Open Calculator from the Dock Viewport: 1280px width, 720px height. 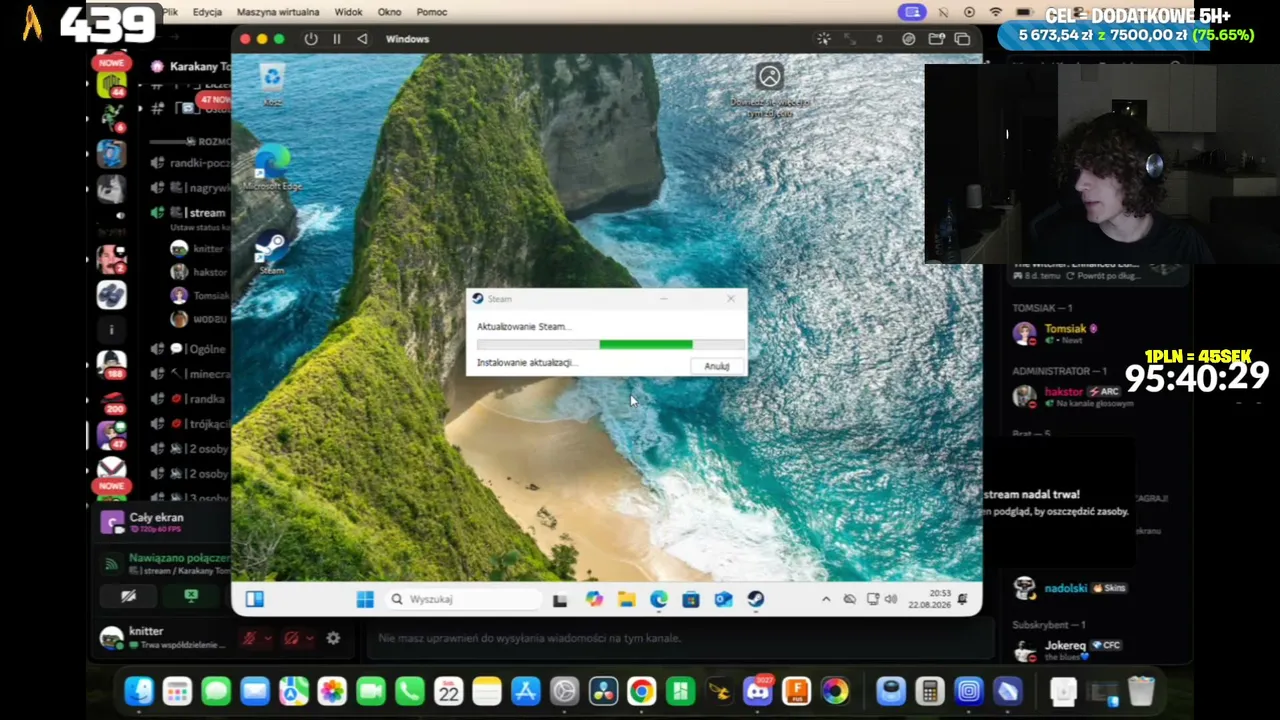[929, 691]
